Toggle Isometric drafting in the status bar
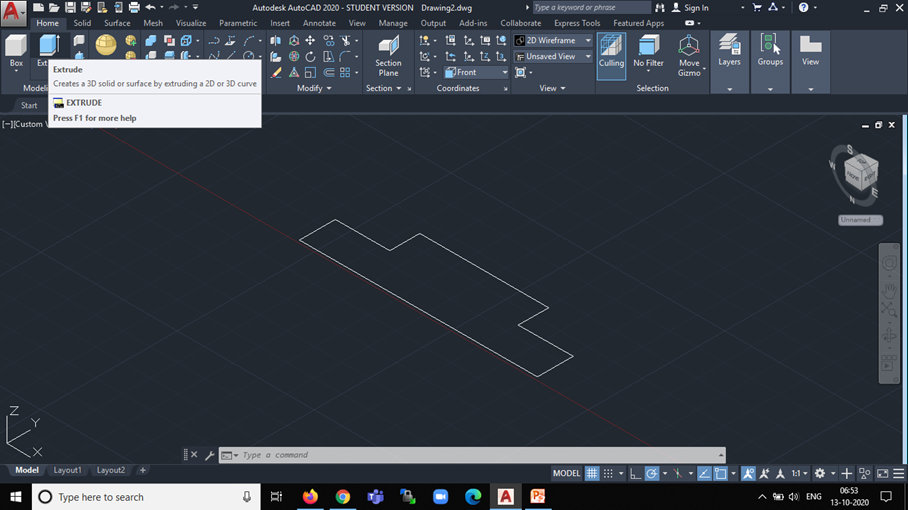Image resolution: width=908 pixels, height=510 pixels. click(x=678, y=474)
